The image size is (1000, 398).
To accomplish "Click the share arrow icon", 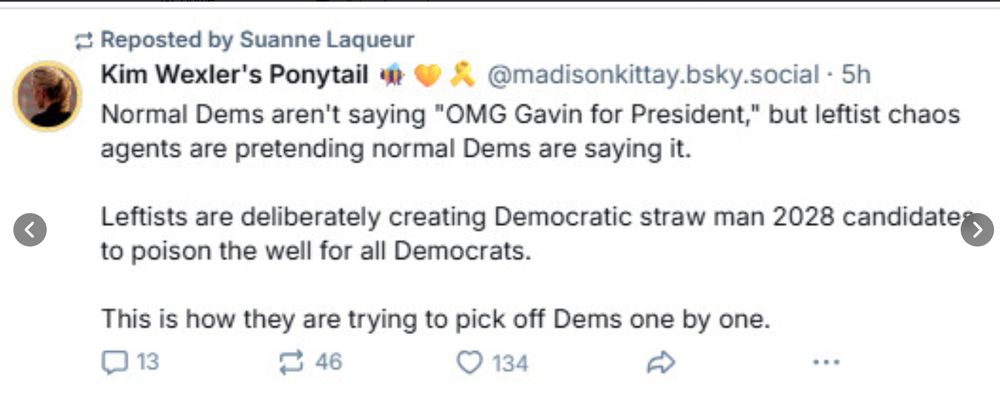I will [x=661, y=363].
